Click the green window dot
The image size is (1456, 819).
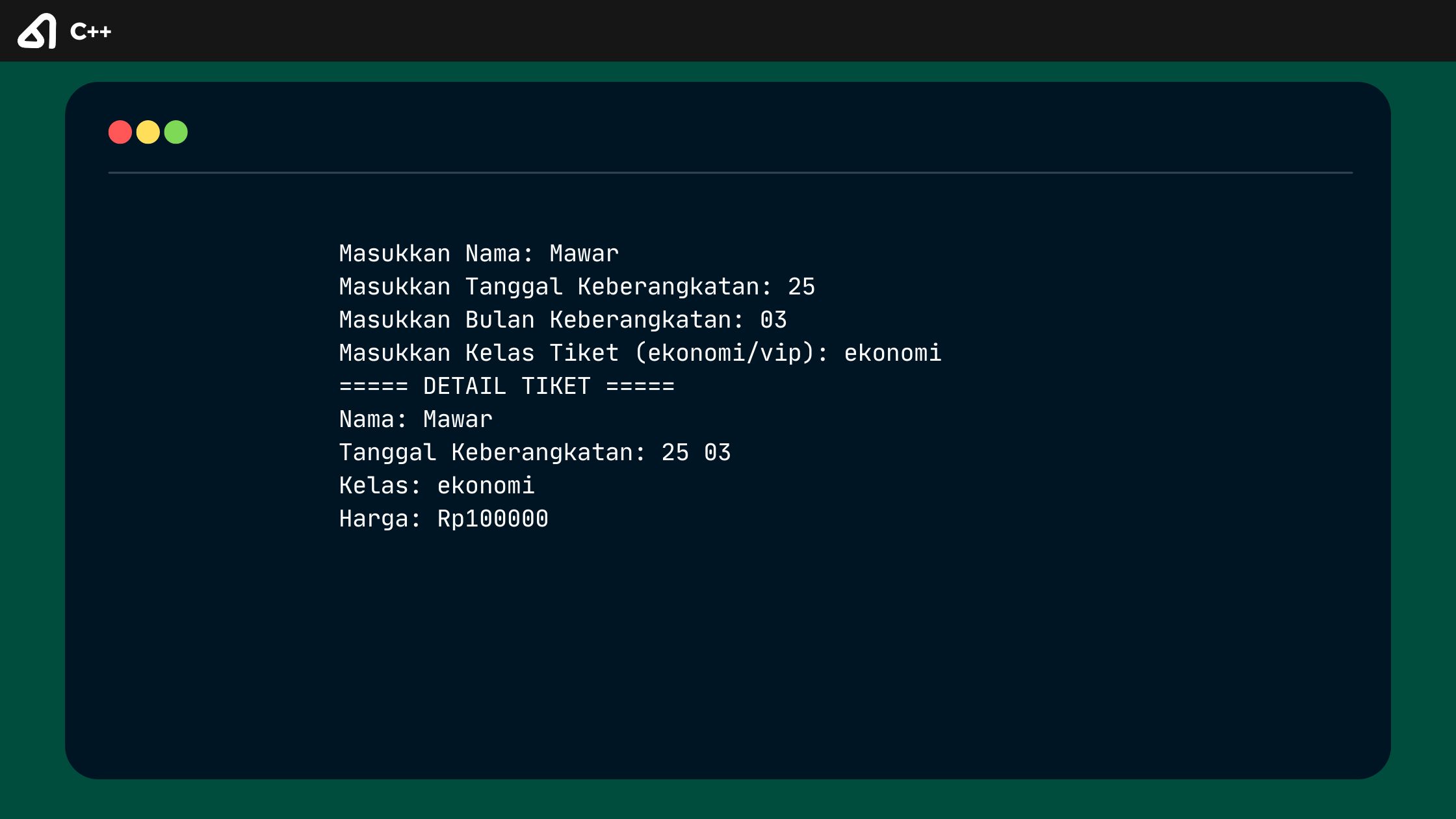[x=176, y=132]
